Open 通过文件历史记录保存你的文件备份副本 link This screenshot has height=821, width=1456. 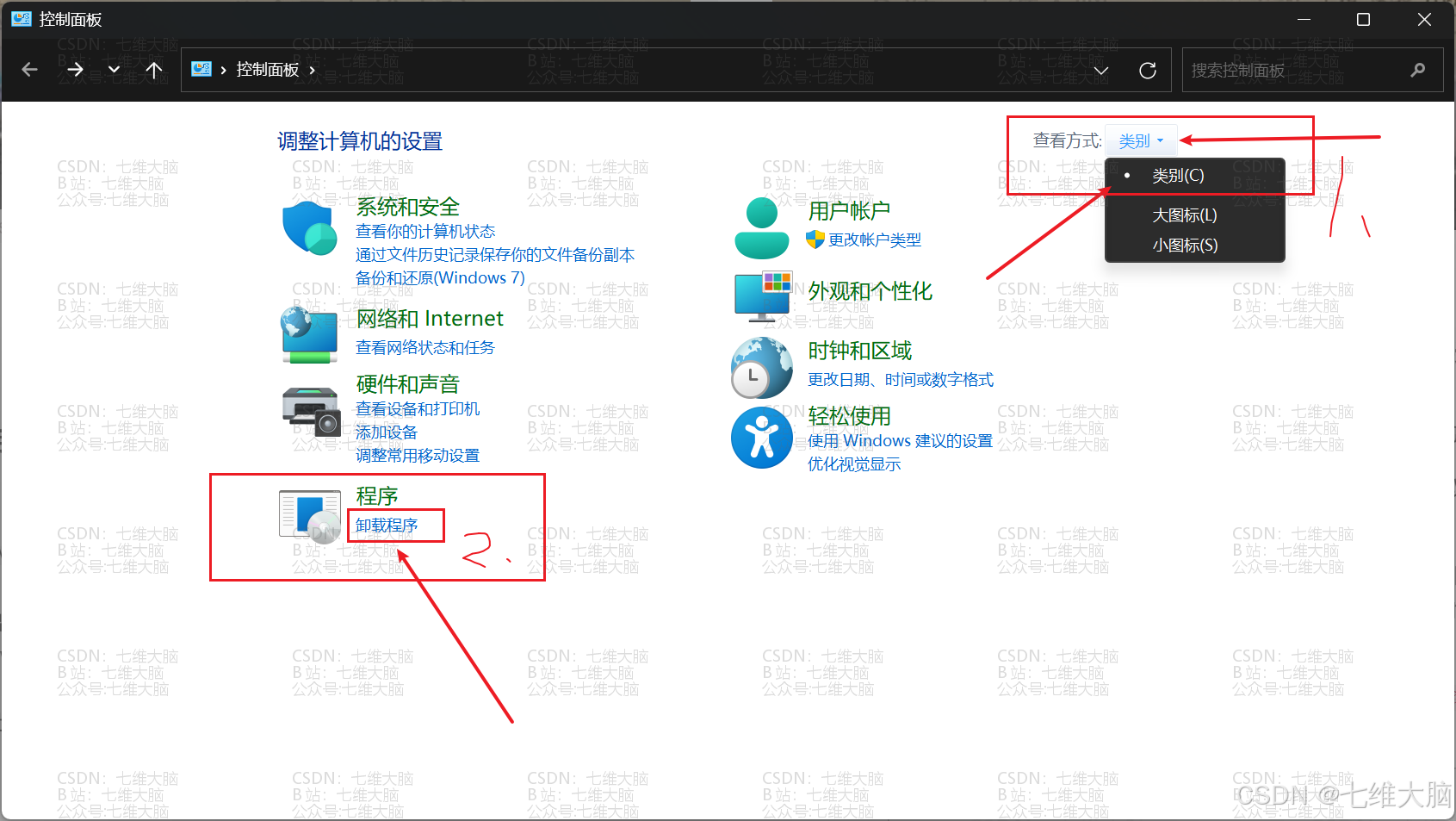tap(495, 254)
